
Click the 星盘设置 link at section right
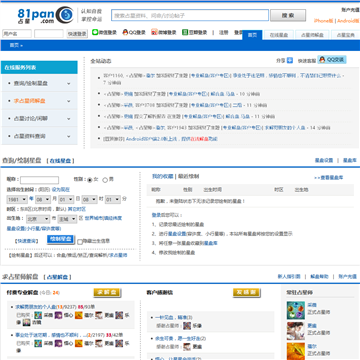[324, 160]
